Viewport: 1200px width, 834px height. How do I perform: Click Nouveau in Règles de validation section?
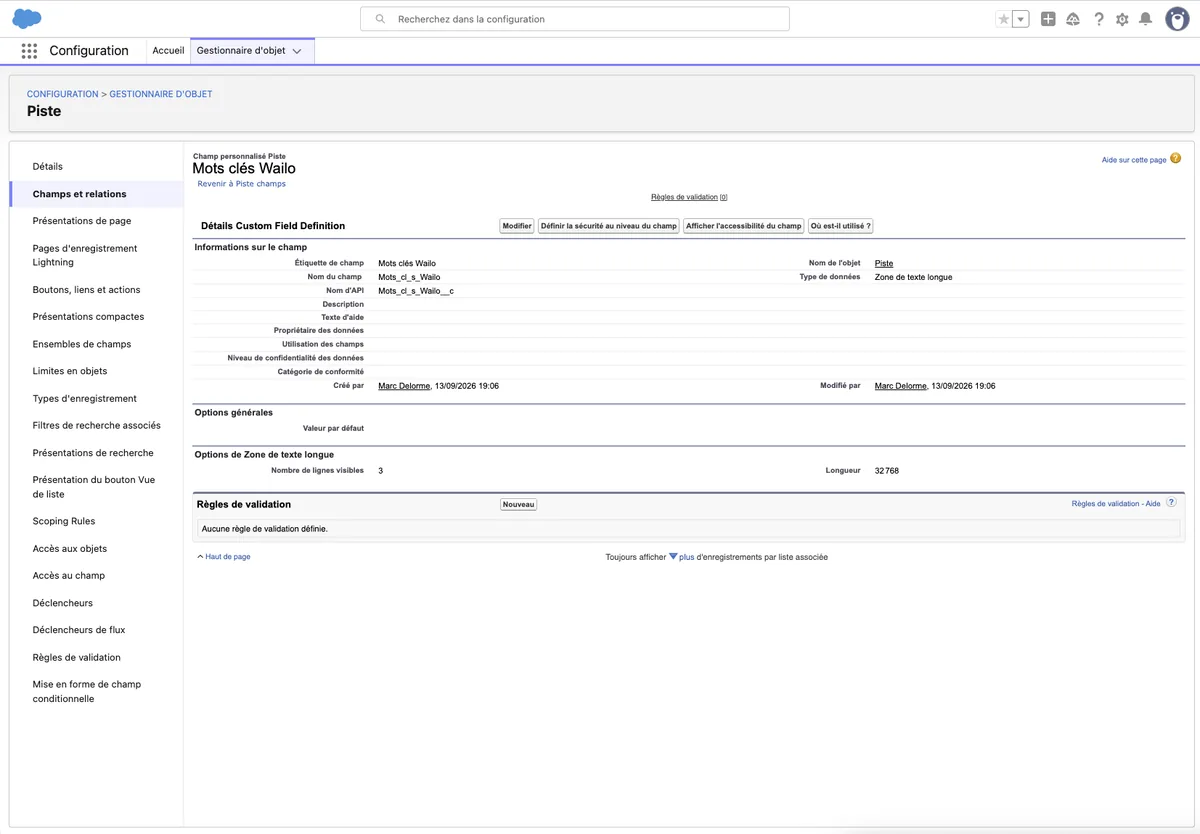click(x=519, y=504)
